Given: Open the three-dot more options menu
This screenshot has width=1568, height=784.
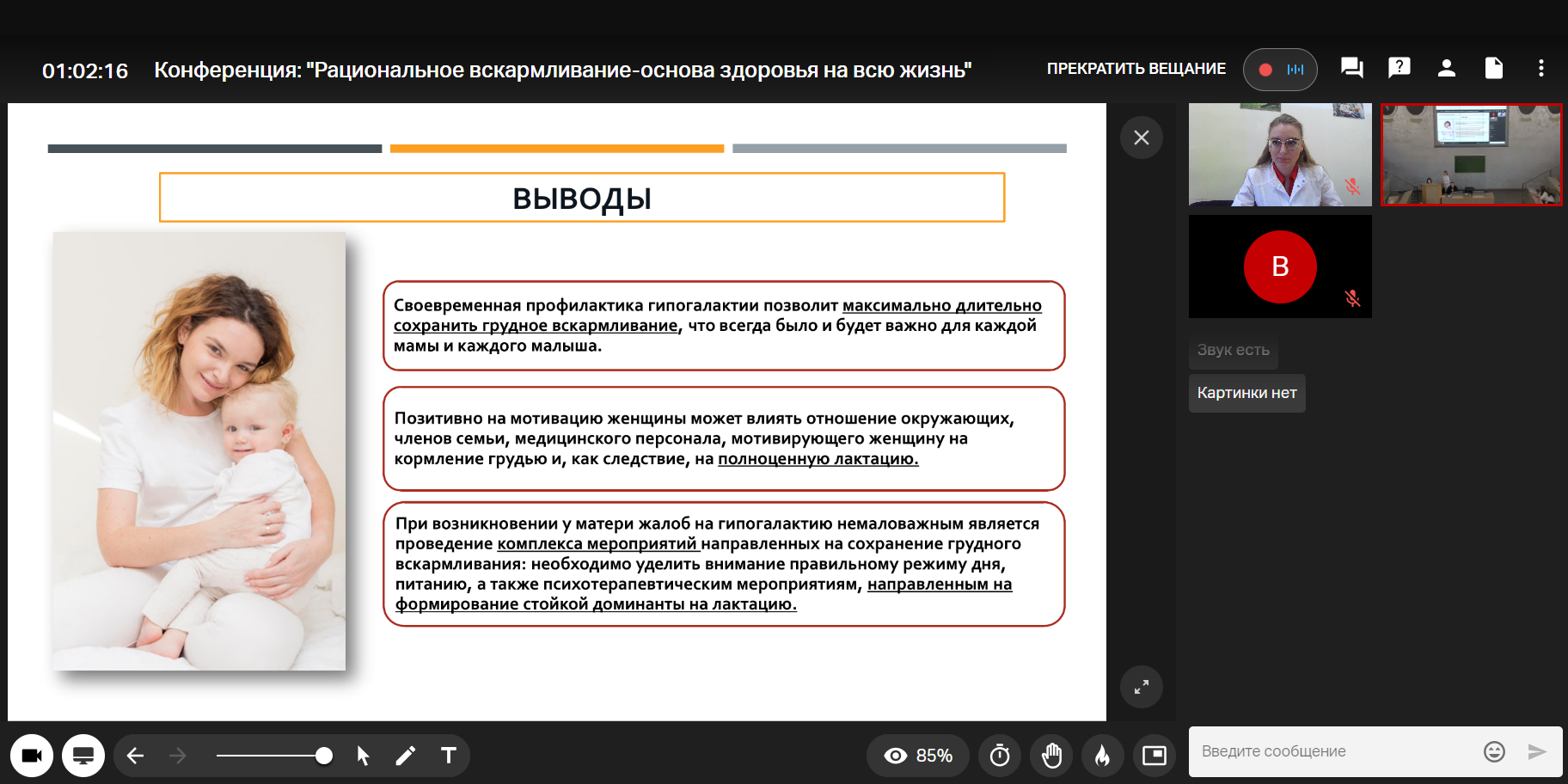Looking at the screenshot, I should [1541, 68].
